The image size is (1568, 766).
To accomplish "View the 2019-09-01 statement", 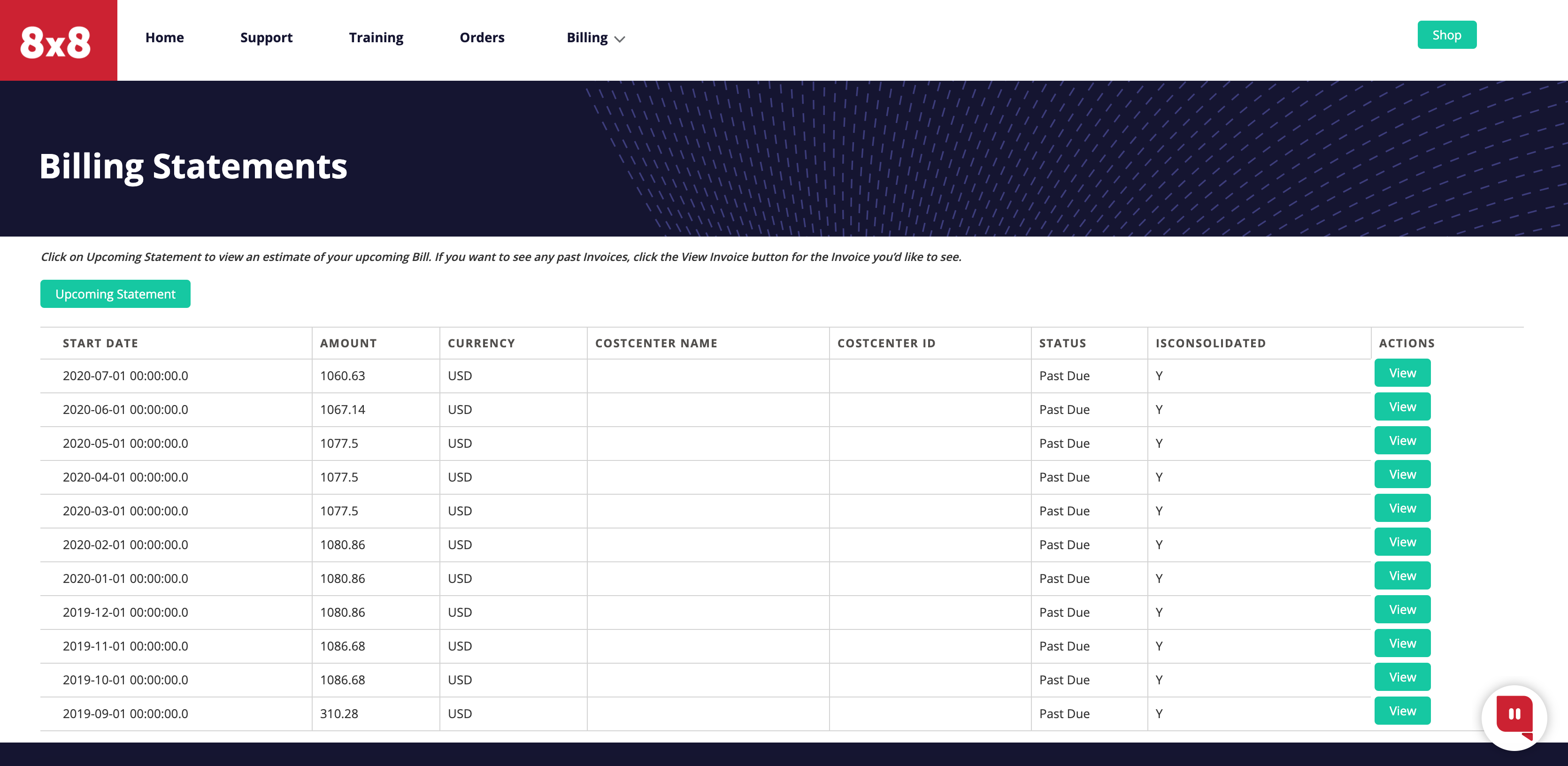I will (1402, 711).
